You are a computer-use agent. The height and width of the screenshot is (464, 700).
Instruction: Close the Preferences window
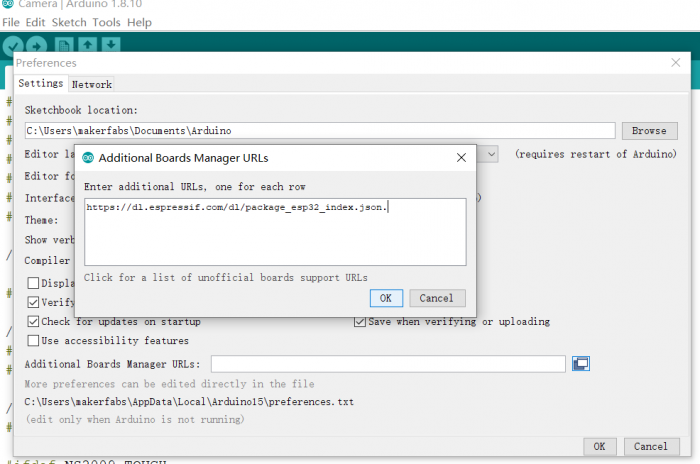click(676, 63)
